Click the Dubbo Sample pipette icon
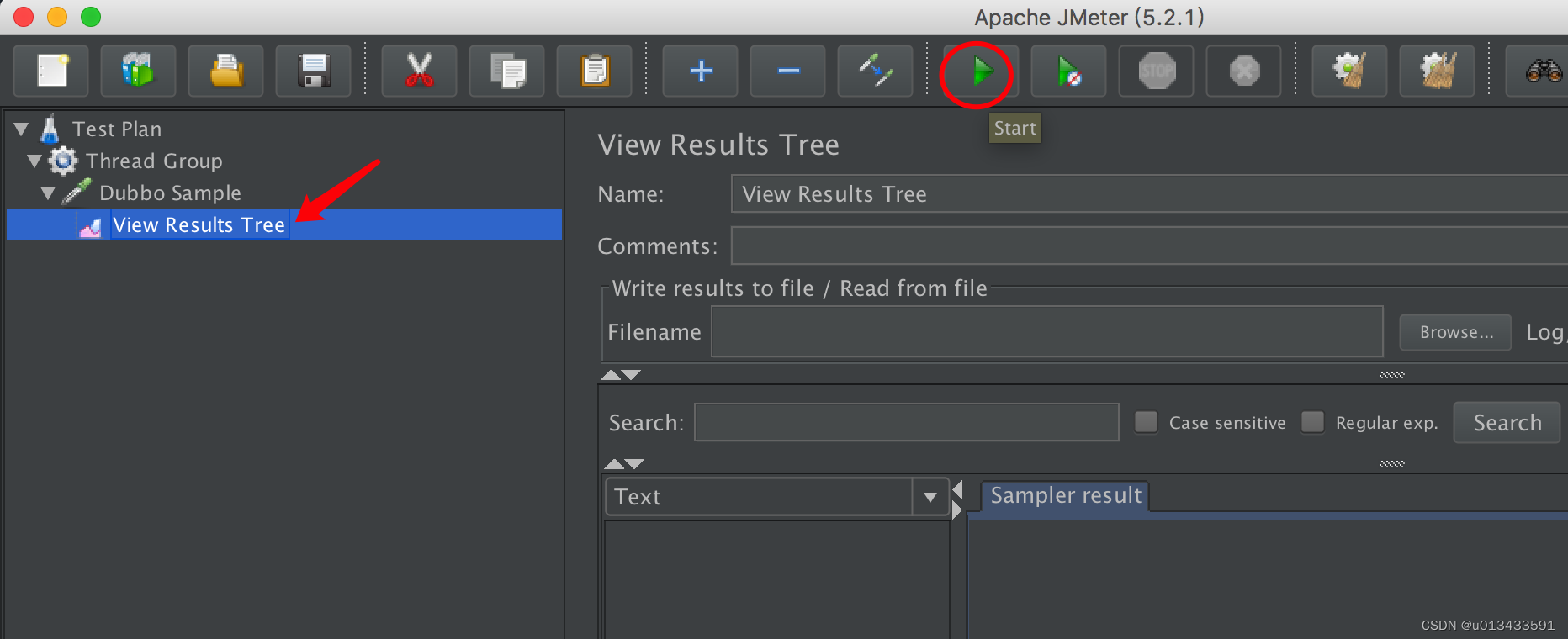The image size is (1568, 639). pyautogui.click(x=77, y=192)
